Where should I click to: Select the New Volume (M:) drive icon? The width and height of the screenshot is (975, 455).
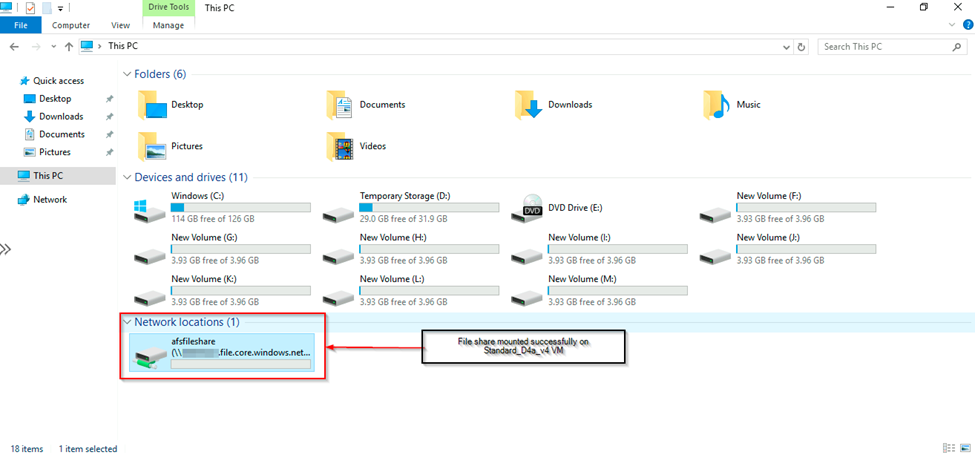[x=527, y=298]
